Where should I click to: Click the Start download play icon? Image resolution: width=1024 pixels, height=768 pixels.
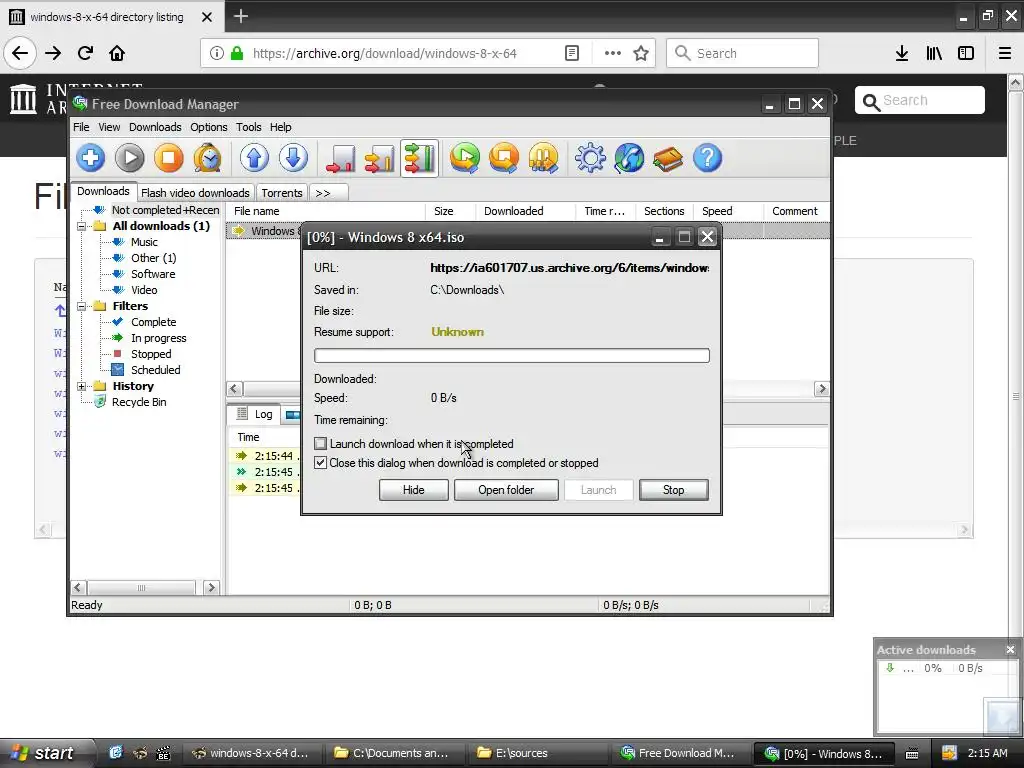click(x=129, y=158)
